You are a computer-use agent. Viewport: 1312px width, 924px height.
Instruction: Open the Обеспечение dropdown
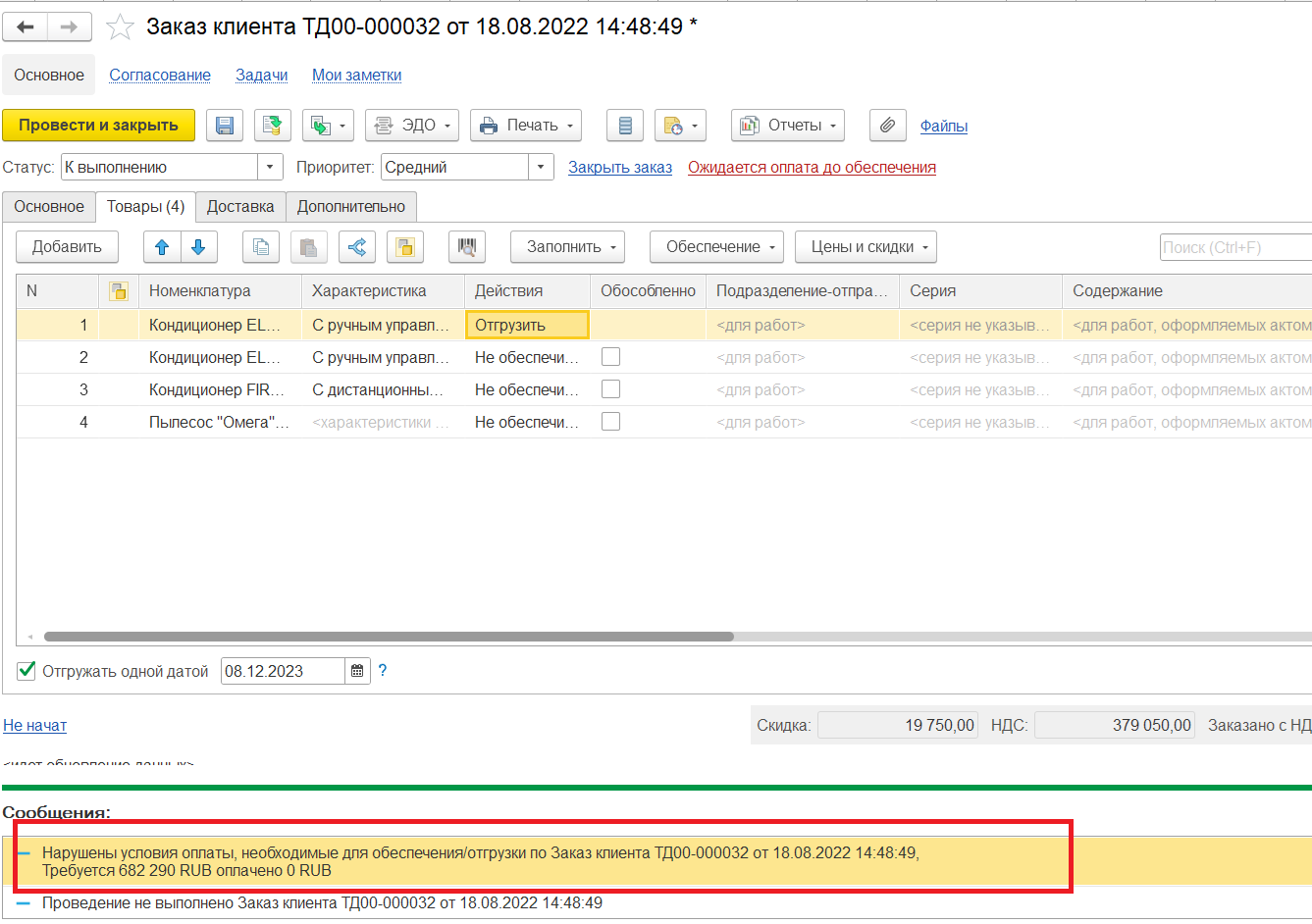pos(716,247)
